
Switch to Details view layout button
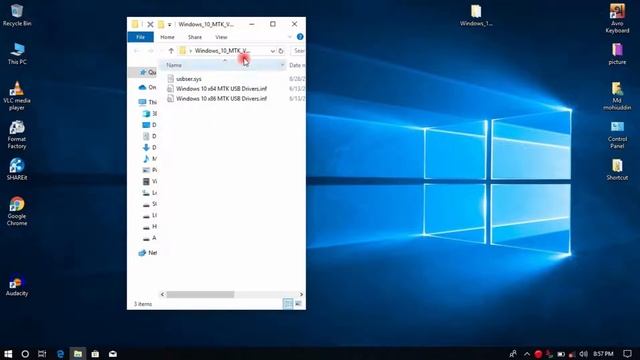[x=288, y=303]
